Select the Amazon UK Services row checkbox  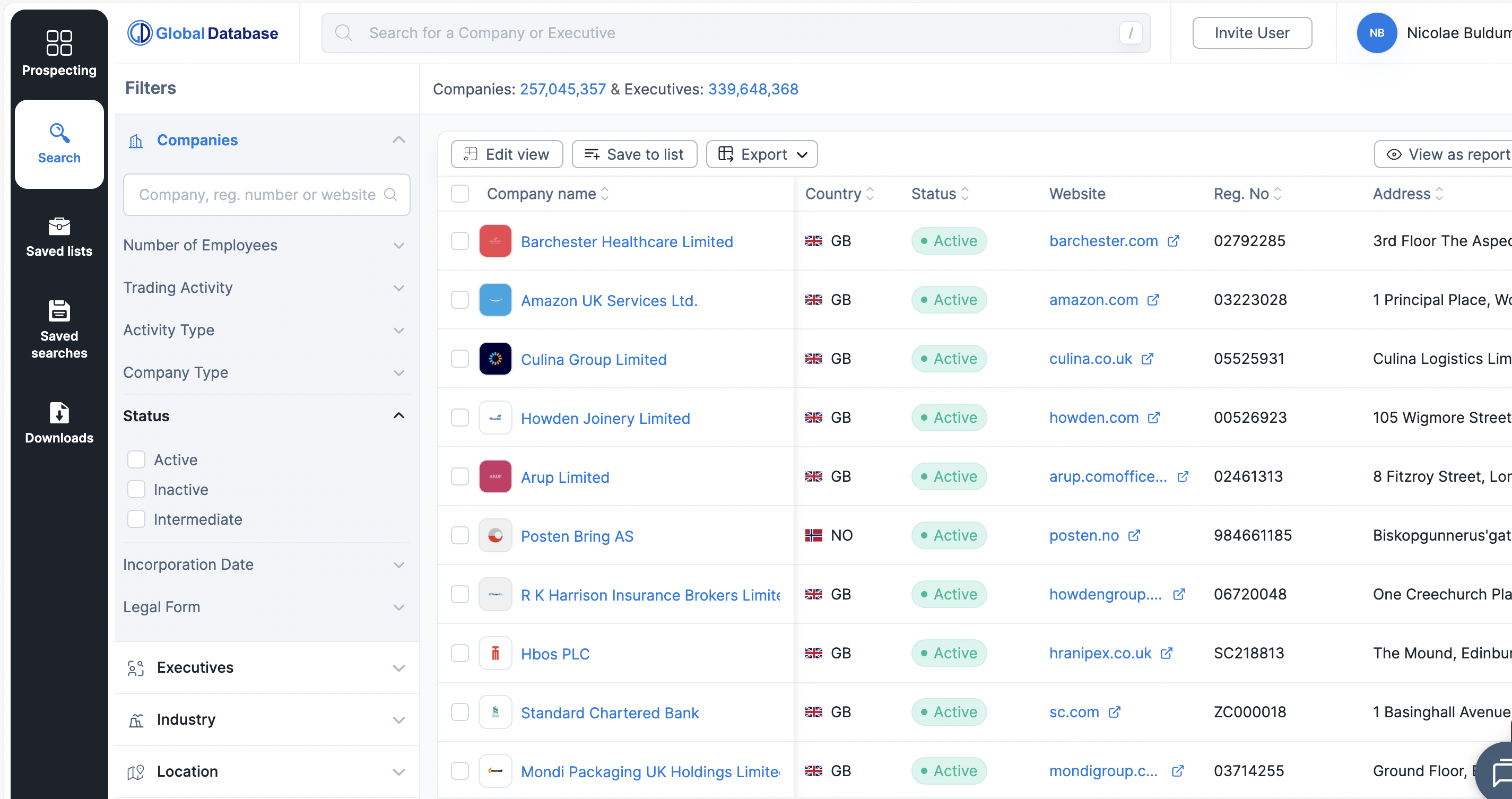click(x=459, y=300)
